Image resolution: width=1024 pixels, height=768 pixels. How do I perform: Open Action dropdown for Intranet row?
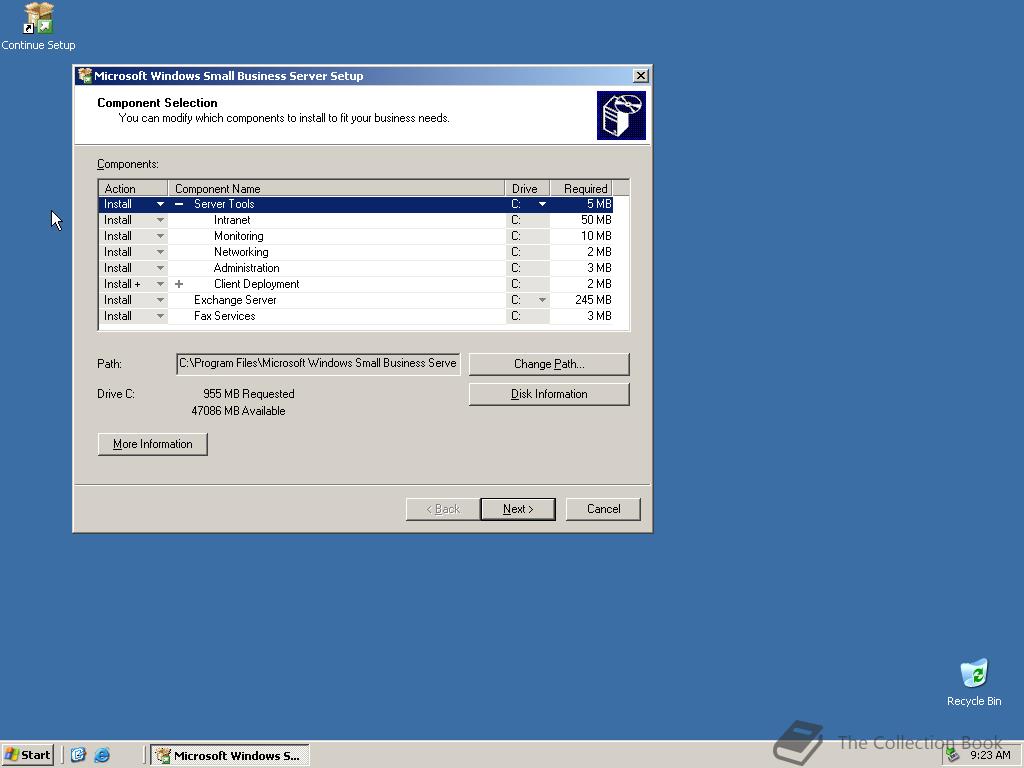point(160,220)
